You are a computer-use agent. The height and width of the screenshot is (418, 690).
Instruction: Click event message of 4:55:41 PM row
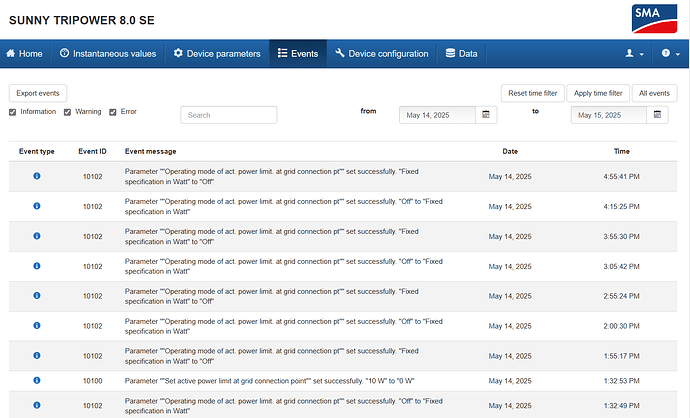coord(272,176)
